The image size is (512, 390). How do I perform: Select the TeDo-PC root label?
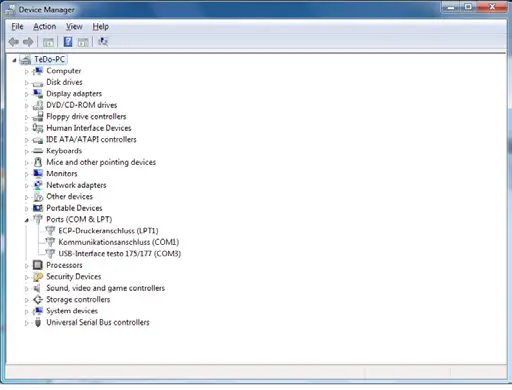pos(50,59)
